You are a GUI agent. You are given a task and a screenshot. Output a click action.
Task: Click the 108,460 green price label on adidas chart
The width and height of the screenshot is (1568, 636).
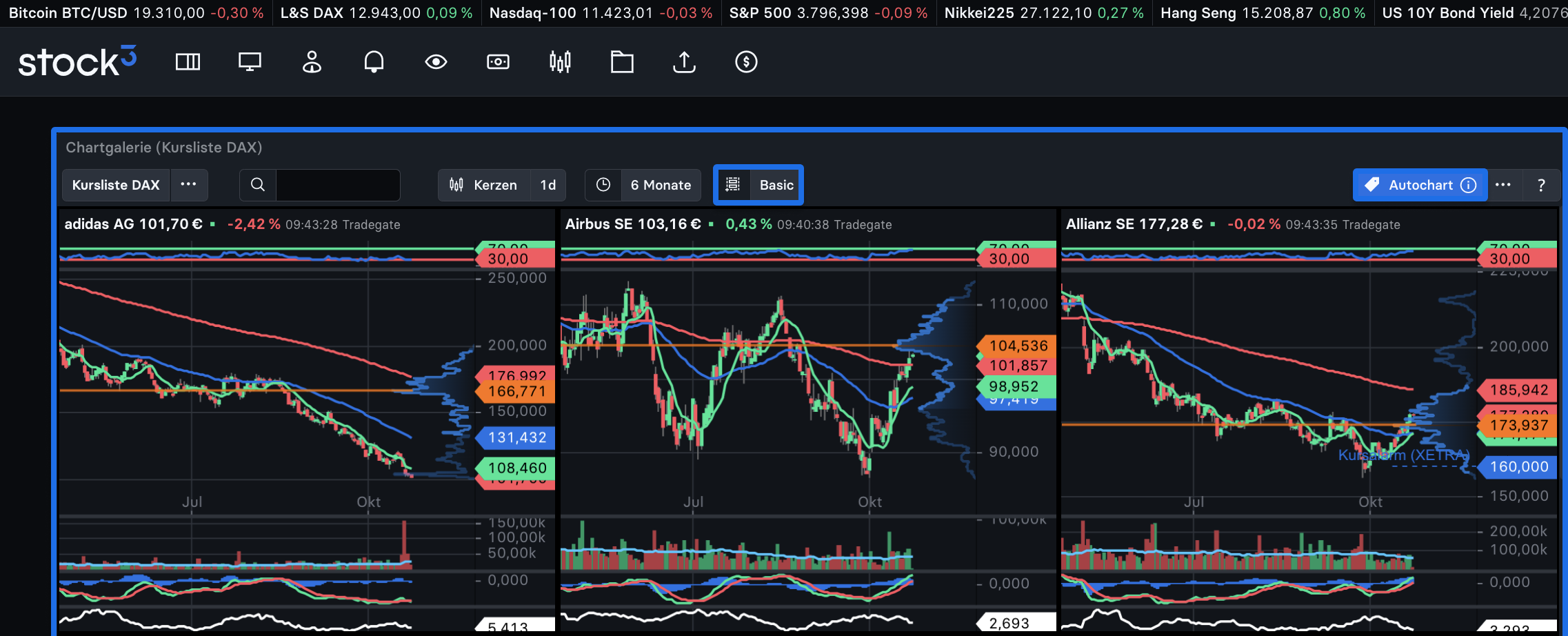[516, 468]
